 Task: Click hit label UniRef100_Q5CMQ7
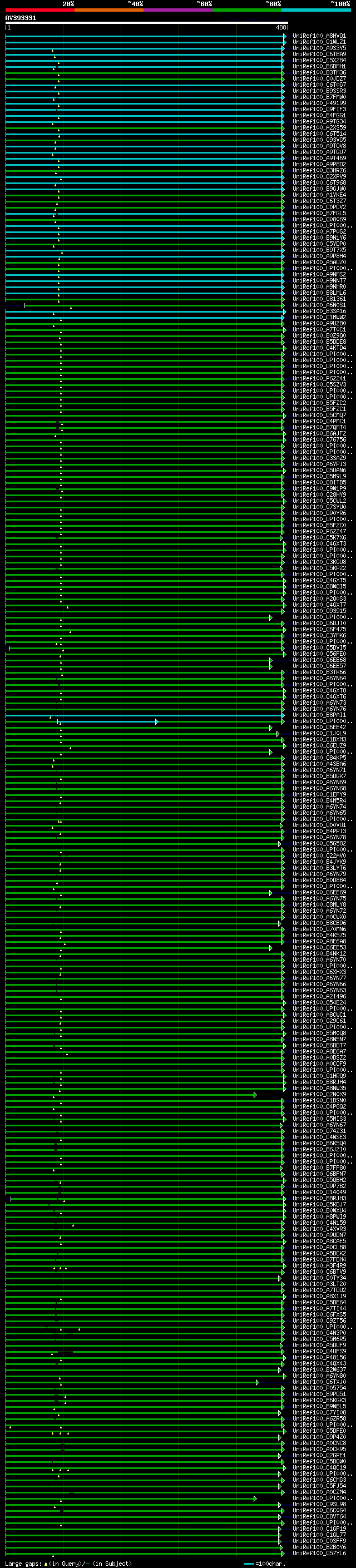[x=319, y=415]
